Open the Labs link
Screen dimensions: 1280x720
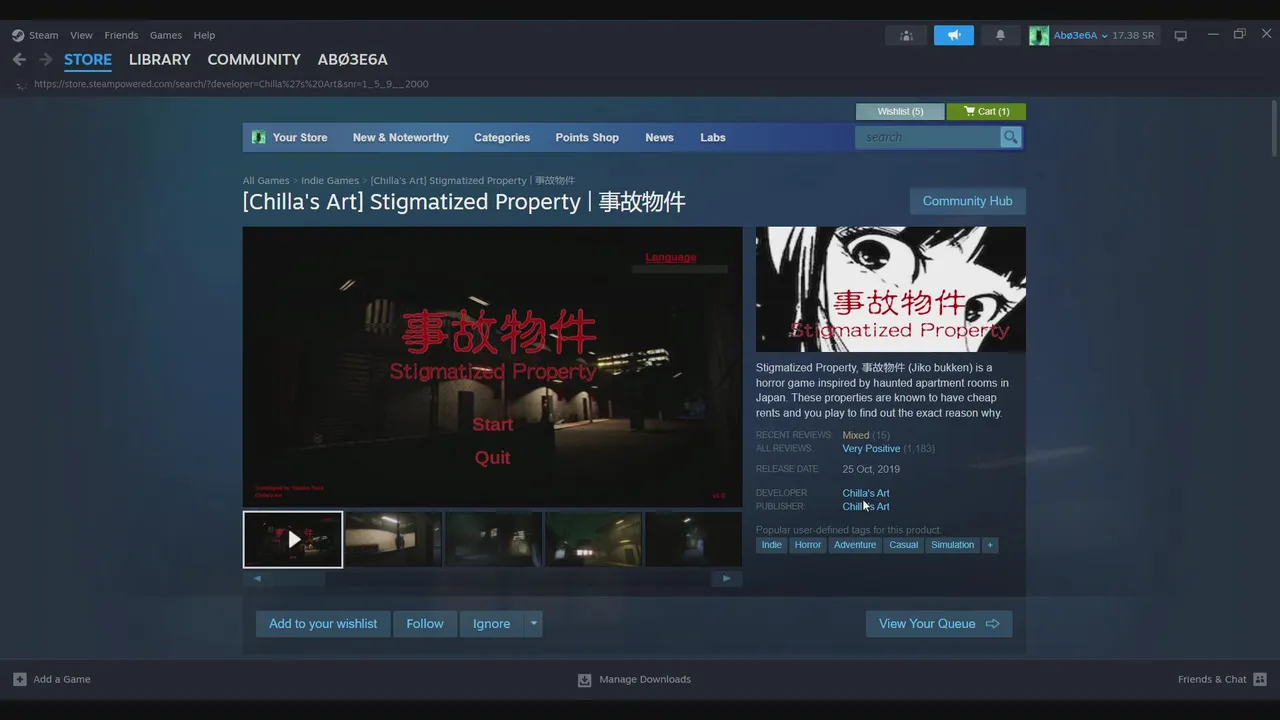[713, 137]
